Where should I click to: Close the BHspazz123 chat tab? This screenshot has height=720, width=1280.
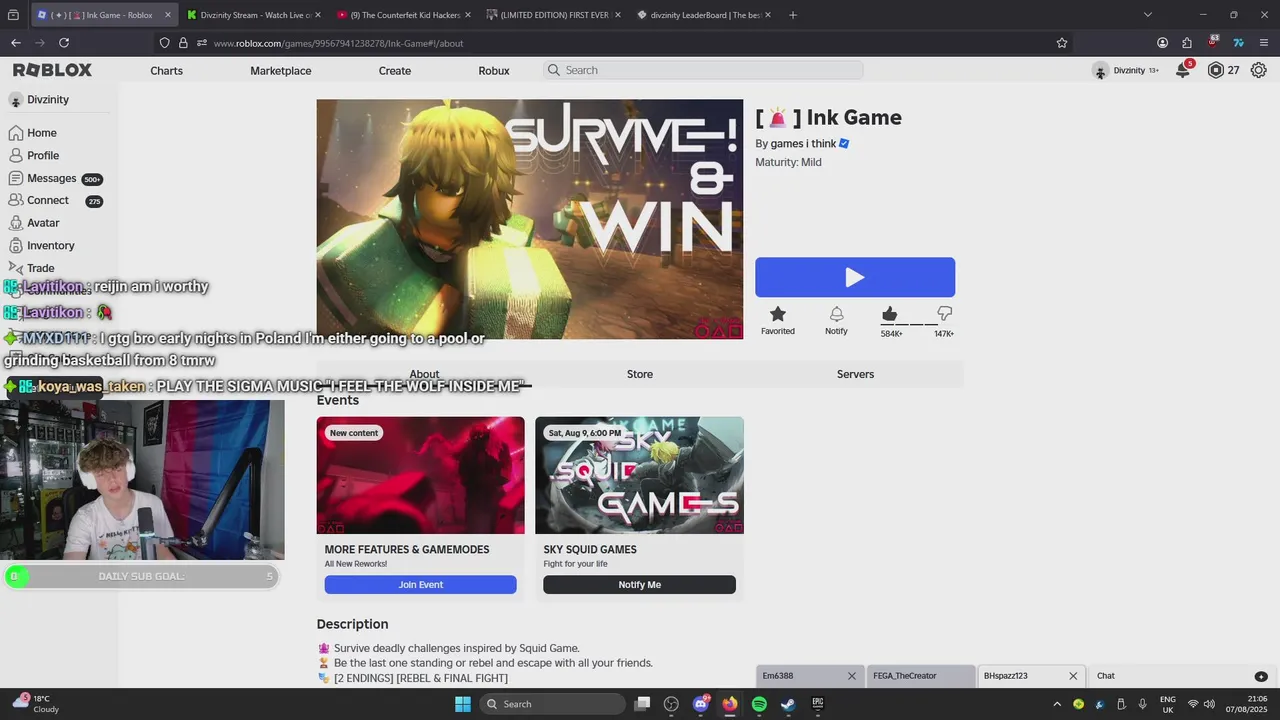pos(1073,676)
